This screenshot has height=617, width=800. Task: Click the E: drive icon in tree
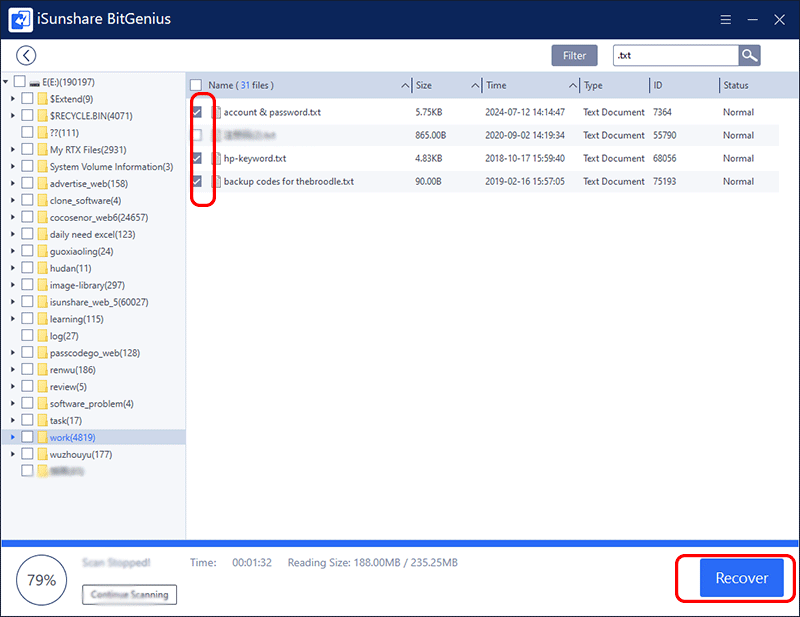(x=35, y=81)
